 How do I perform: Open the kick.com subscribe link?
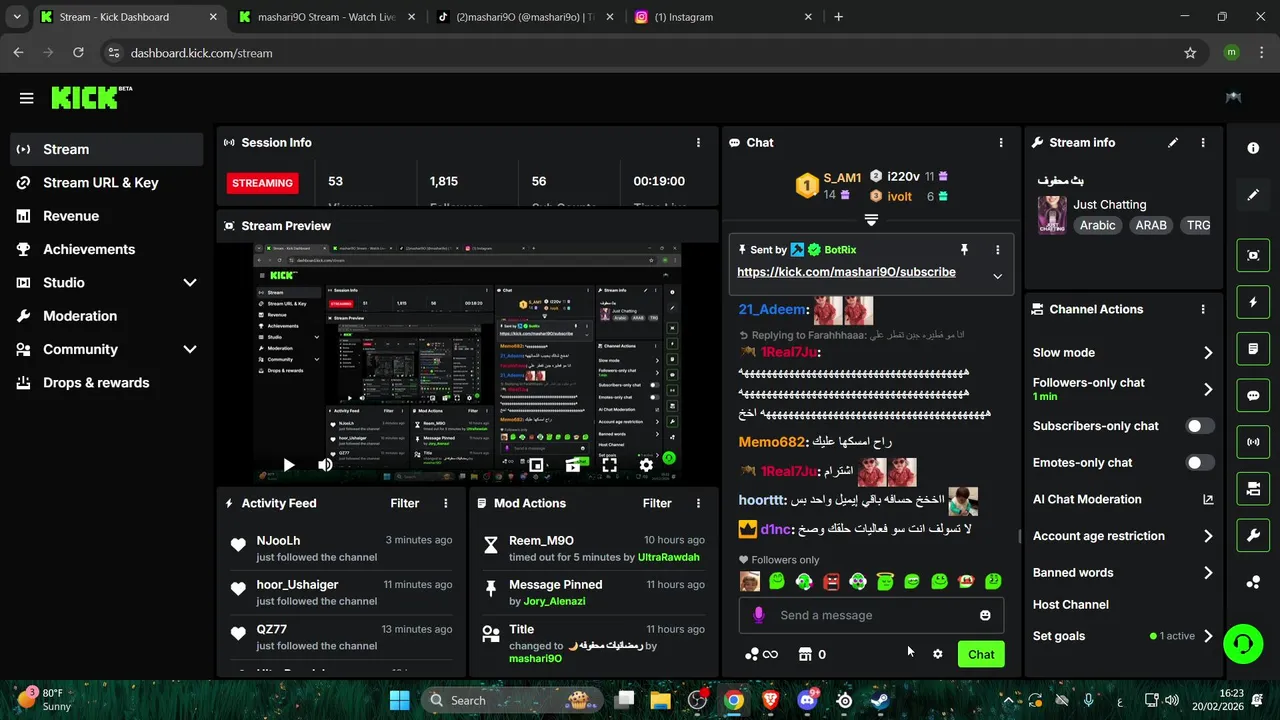846,272
